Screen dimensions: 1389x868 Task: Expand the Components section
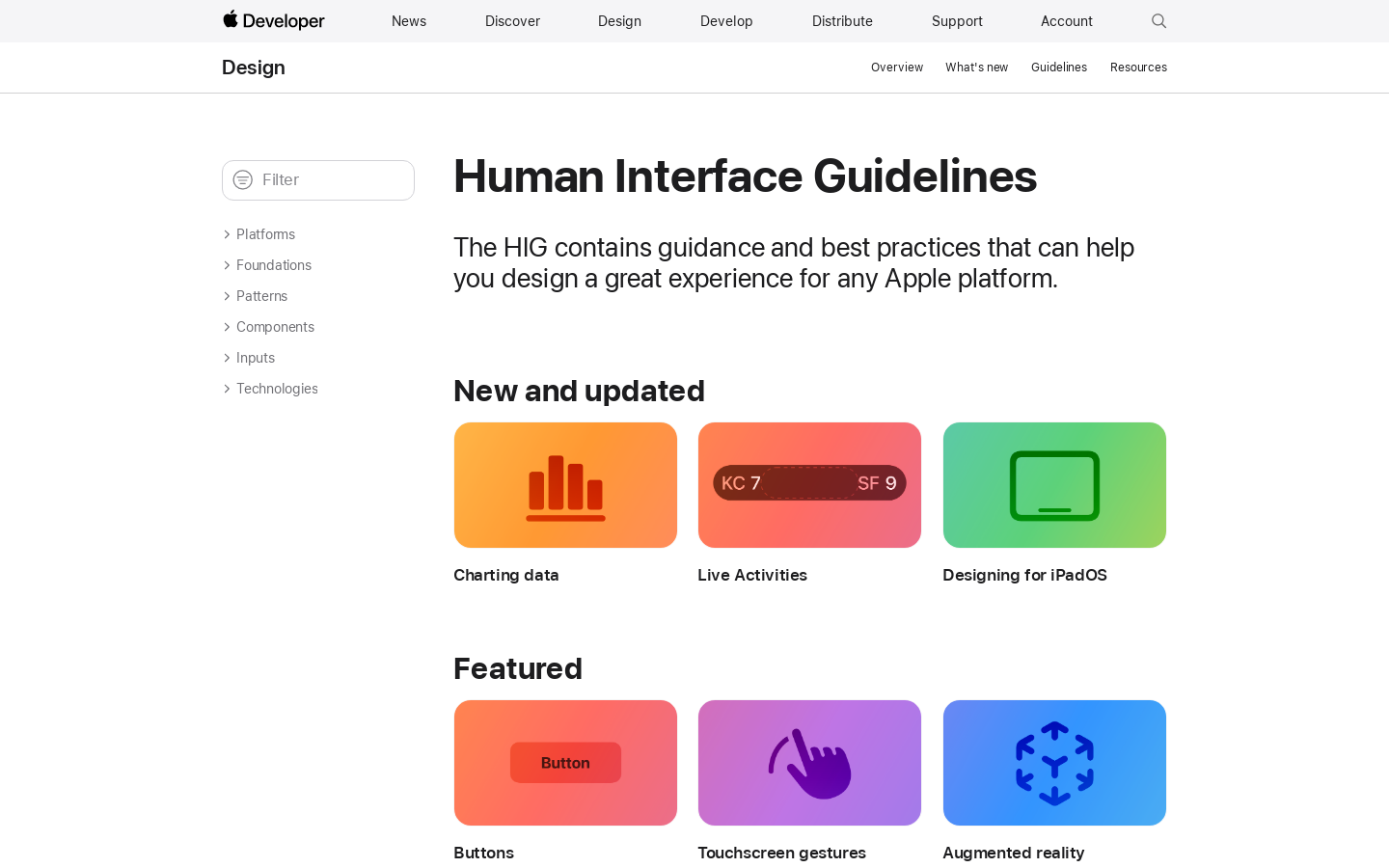[275, 327]
